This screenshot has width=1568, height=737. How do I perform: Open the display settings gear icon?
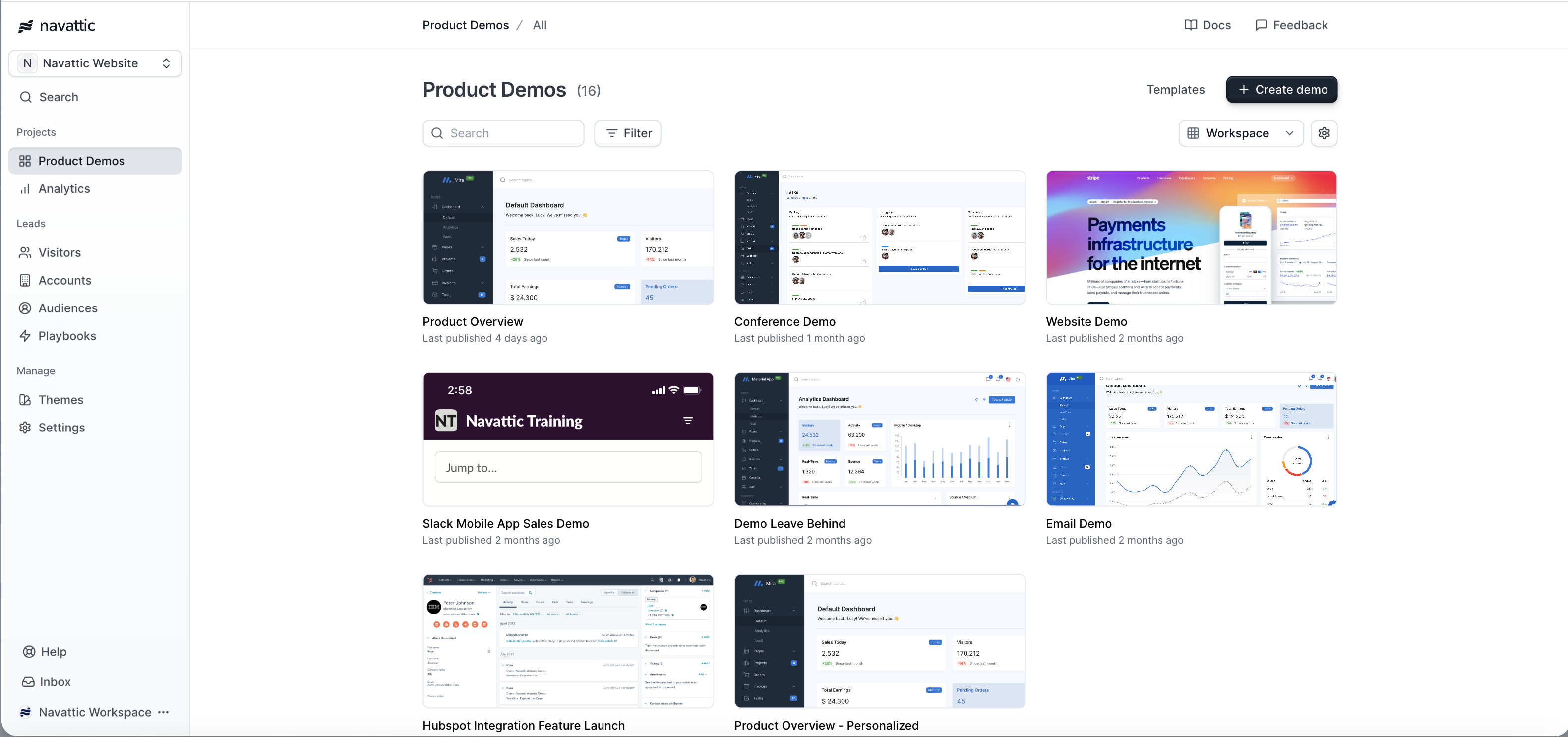[1324, 133]
